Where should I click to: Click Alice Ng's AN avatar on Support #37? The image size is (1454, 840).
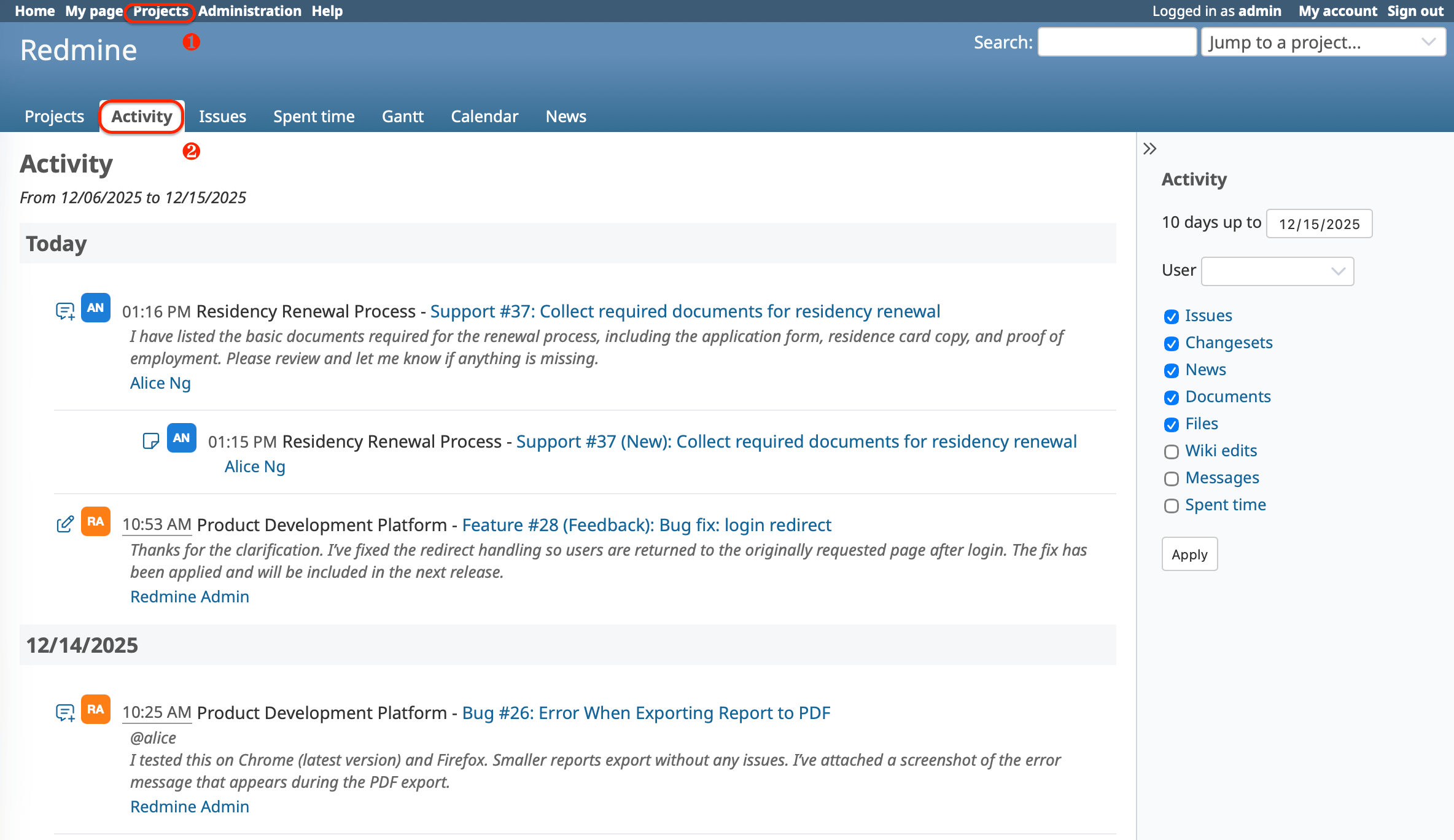click(x=96, y=308)
